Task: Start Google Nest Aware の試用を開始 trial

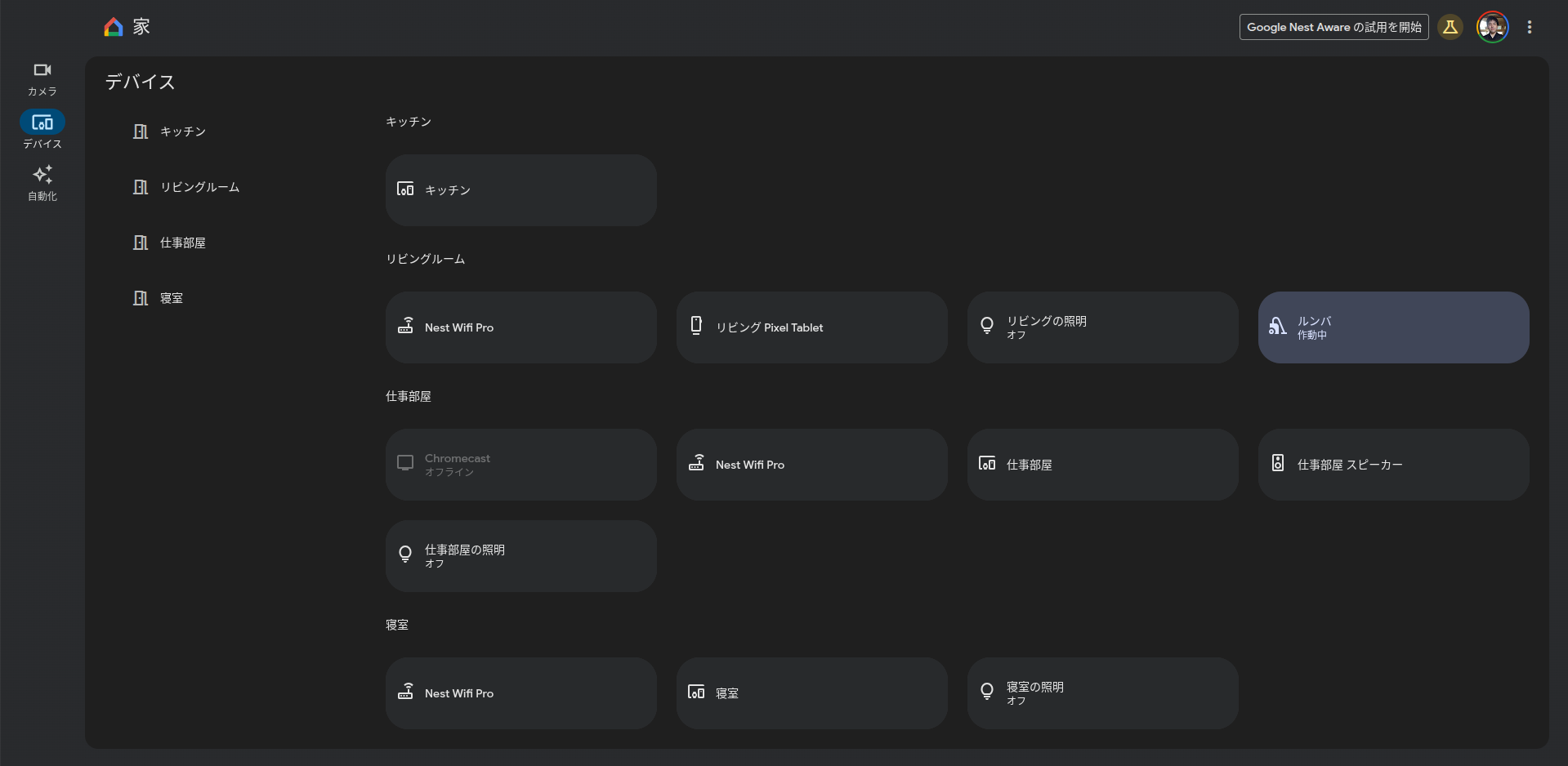Action: (x=1333, y=27)
